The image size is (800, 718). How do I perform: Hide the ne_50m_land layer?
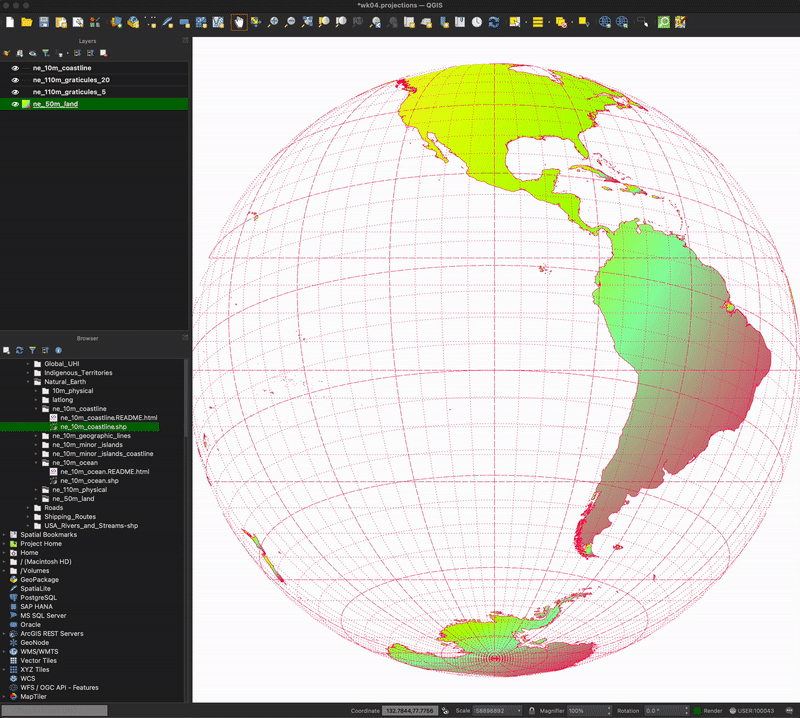[x=16, y=103]
